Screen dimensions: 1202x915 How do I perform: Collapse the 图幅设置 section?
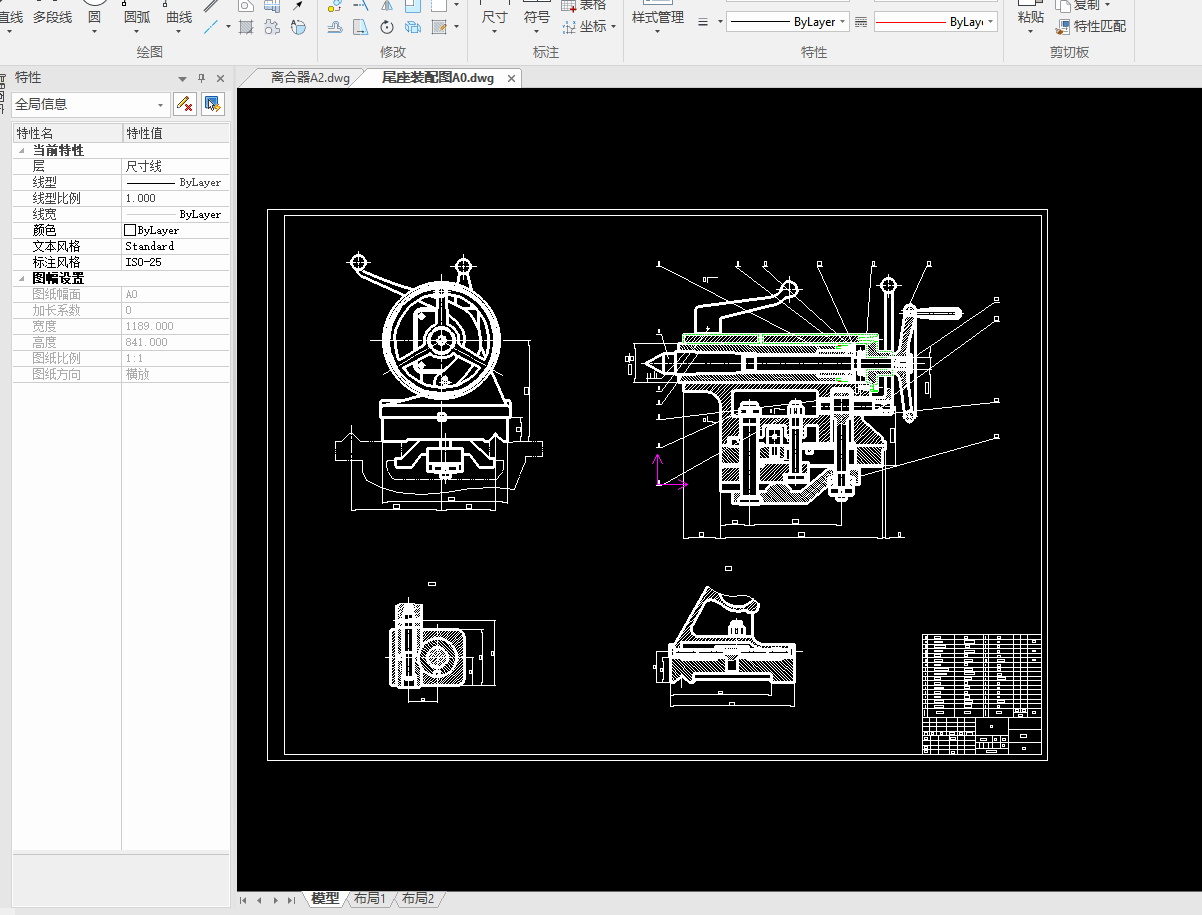coord(22,279)
